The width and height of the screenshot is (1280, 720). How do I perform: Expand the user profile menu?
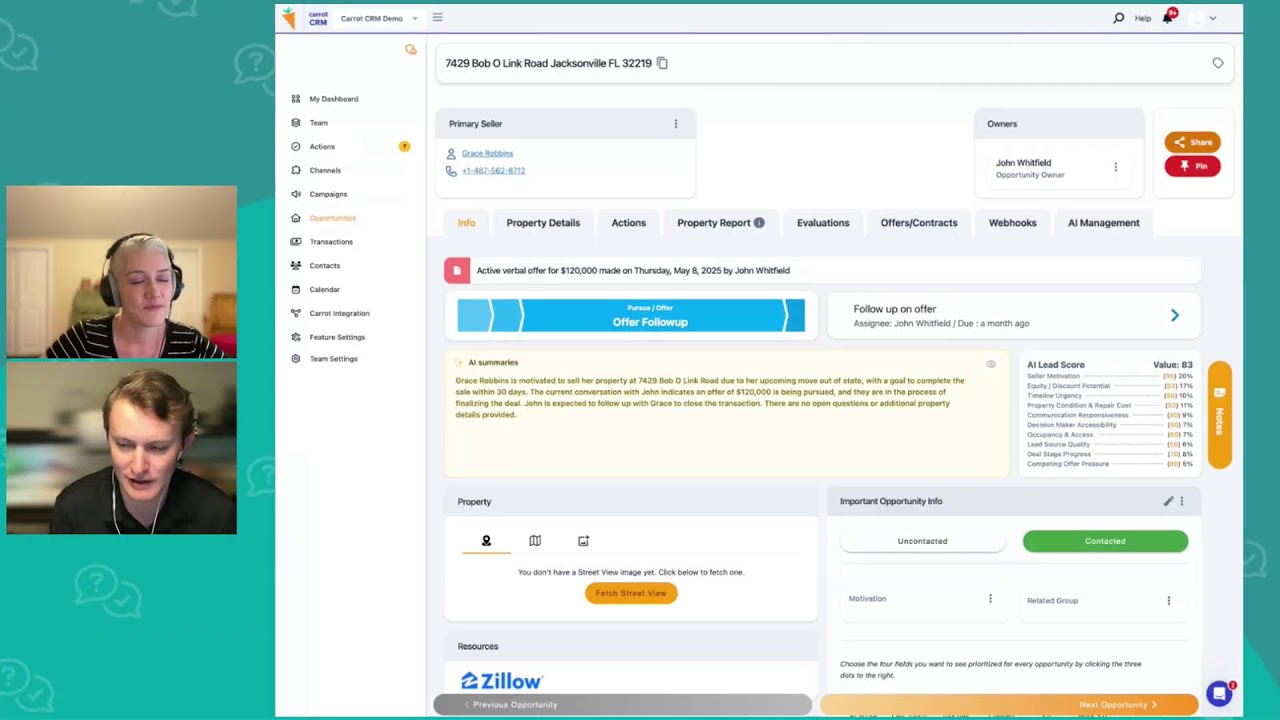click(x=1213, y=18)
